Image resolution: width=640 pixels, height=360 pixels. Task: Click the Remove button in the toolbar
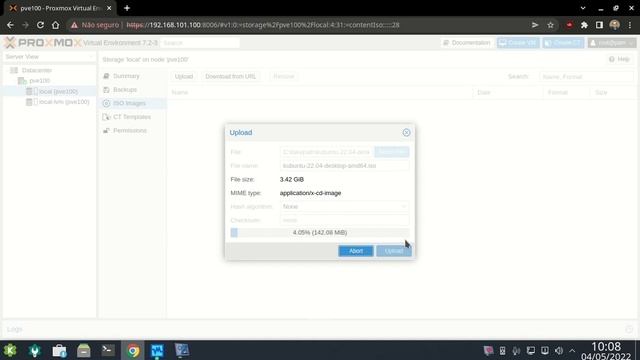284,76
